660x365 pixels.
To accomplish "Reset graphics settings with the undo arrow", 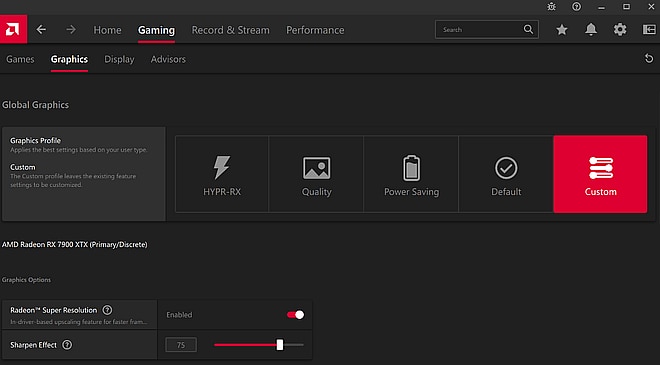I will [649, 59].
